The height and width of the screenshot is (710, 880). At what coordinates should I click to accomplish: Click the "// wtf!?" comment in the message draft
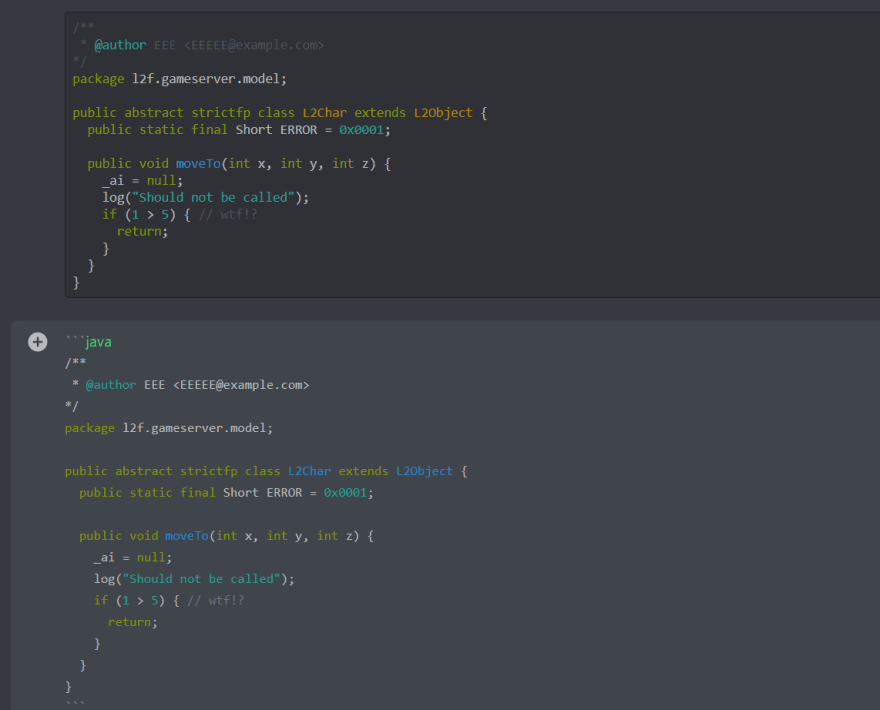pyautogui.click(x=216, y=601)
